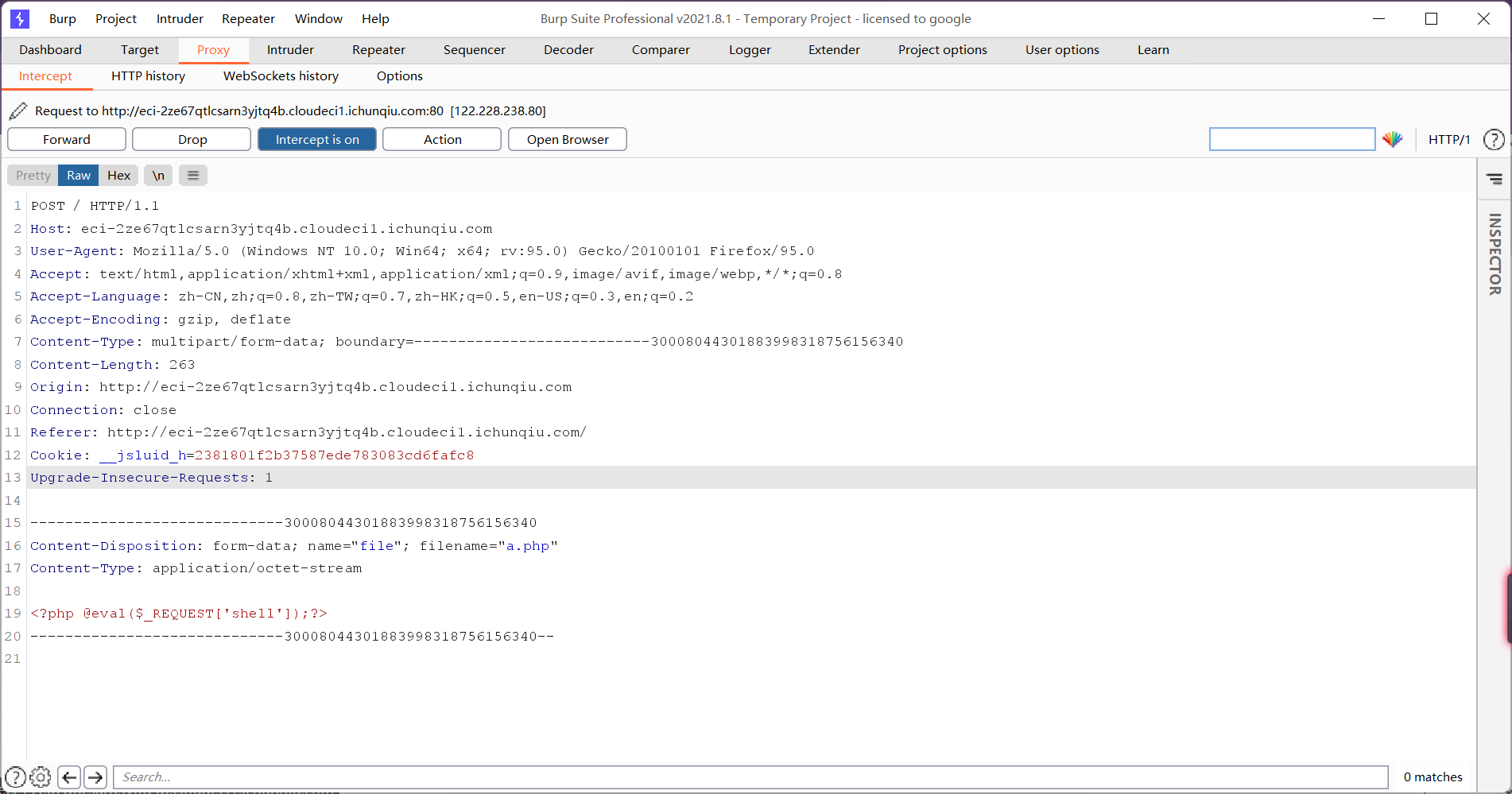This screenshot has width=1512, height=794.
Task: Go to next search match arrow
Action: pyautogui.click(x=95, y=777)
